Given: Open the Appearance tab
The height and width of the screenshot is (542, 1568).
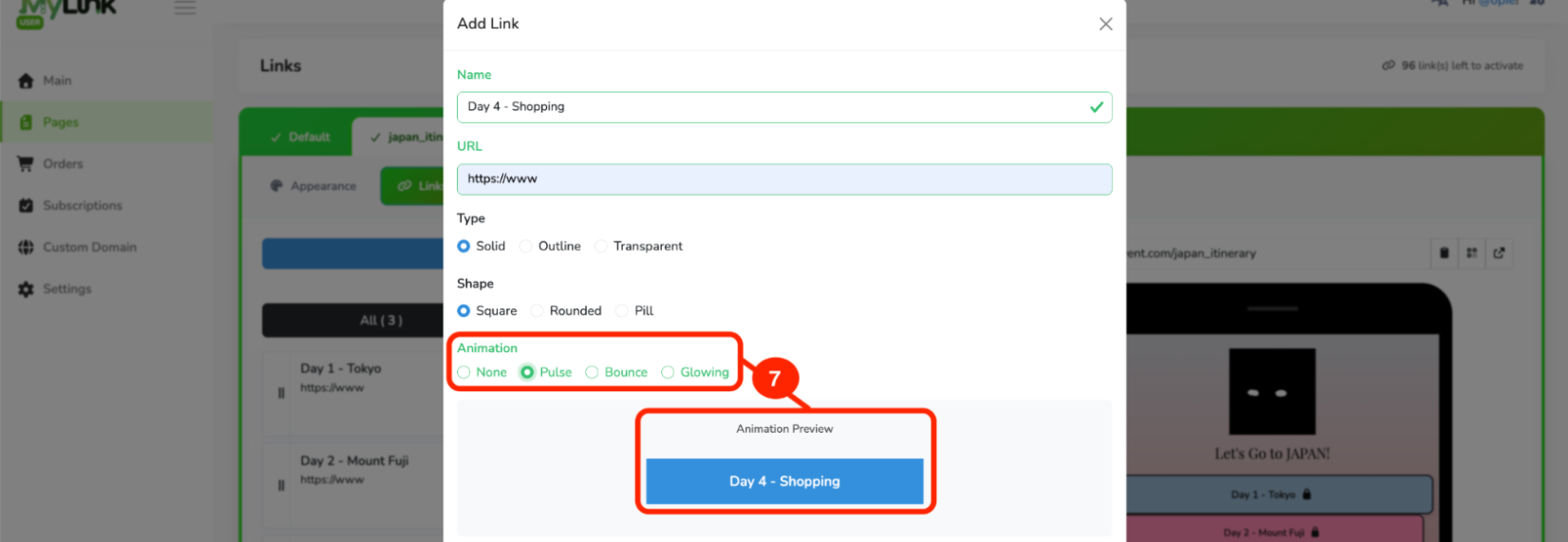Looking at the screenshot, I should (x=313, y=186).
